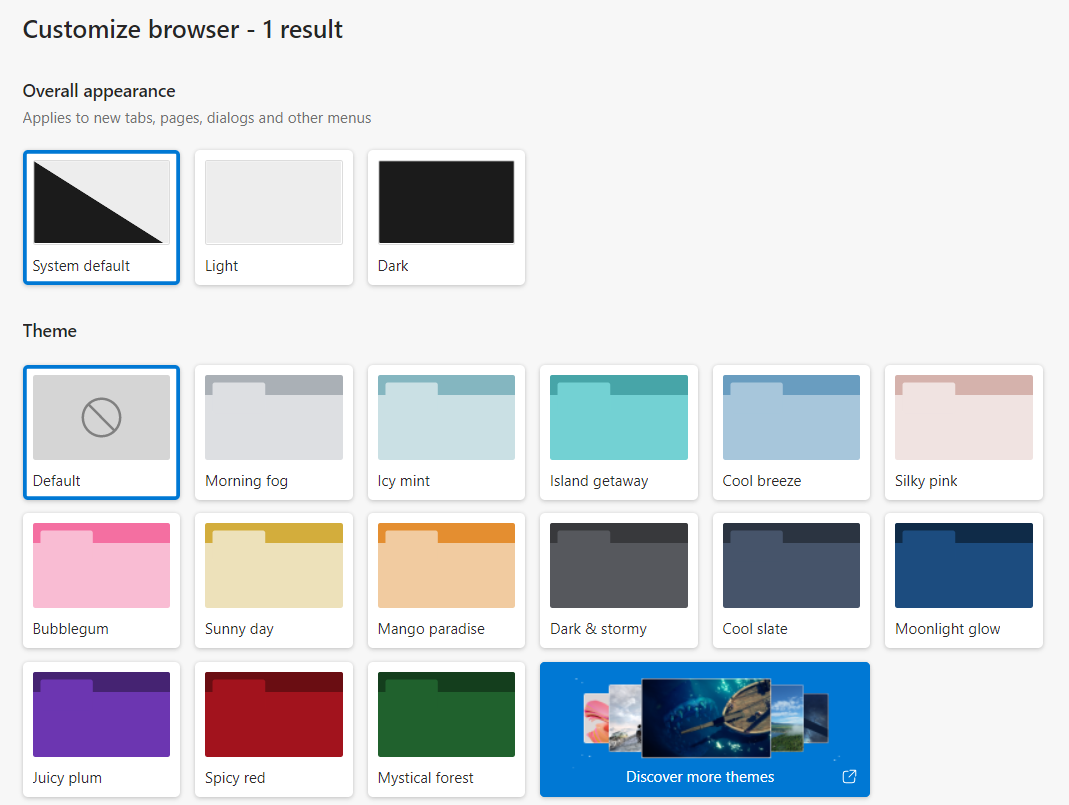
Task: Select the Dark & stormy theme
Action: tap(619, 581)
